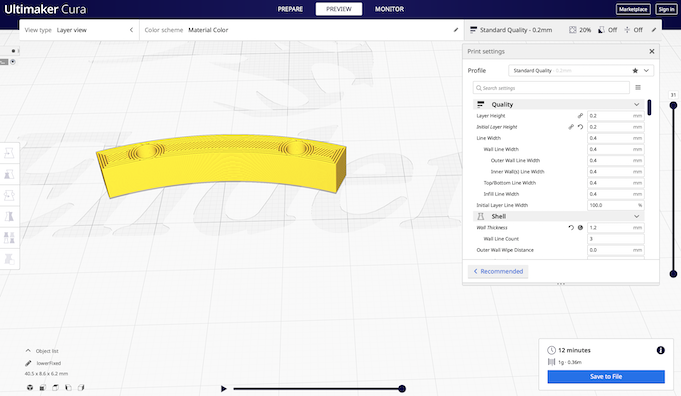
Task: Click Standard Quality - 0.2mm summary
Action: coord(511,30)
